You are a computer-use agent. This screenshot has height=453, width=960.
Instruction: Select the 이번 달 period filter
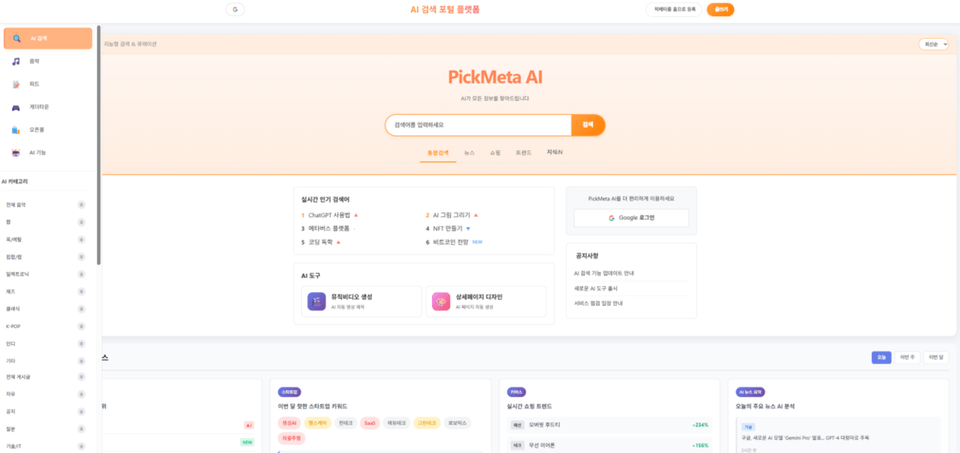[x=936, y=358]
